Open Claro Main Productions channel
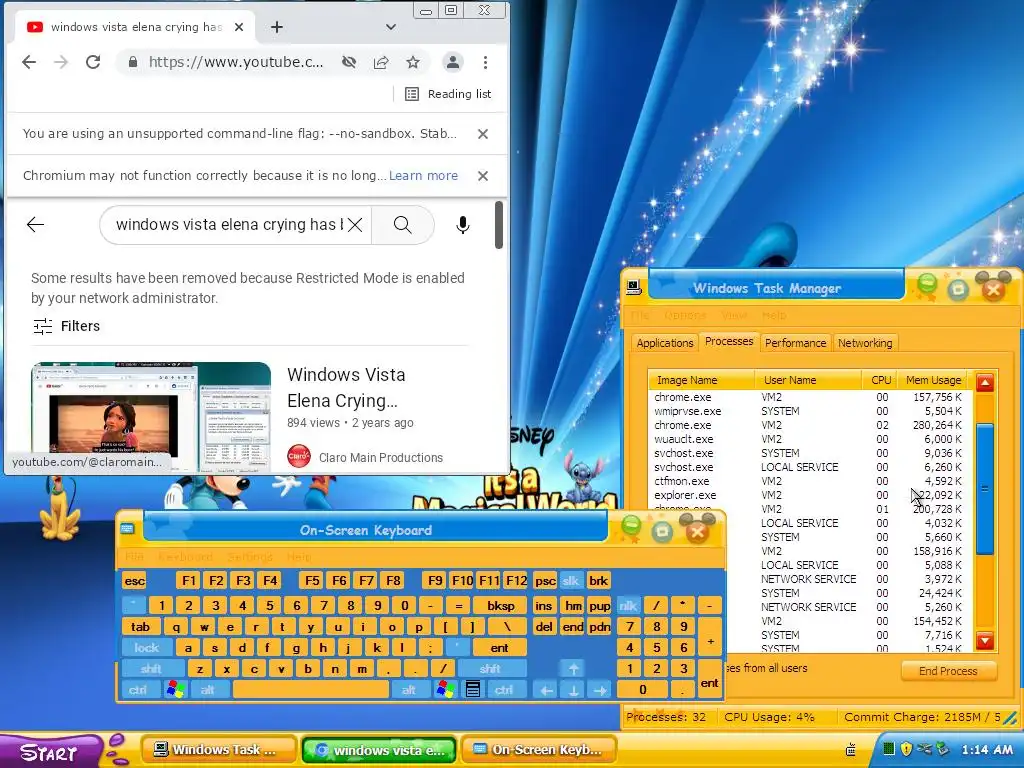 [381, 458]
